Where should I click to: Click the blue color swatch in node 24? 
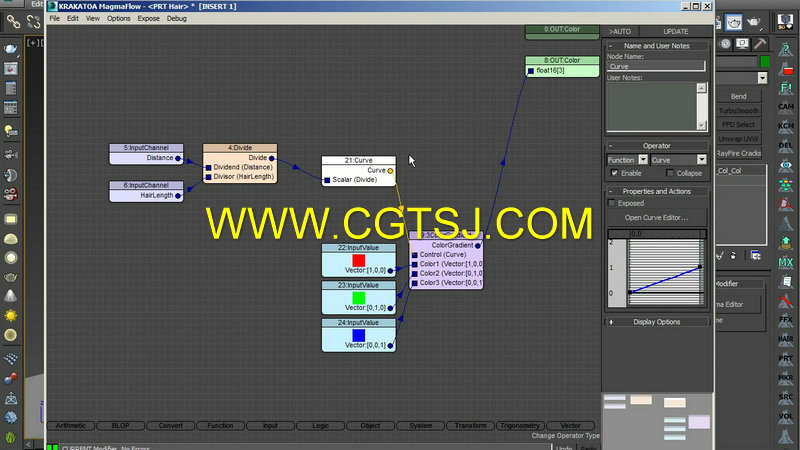pos(359,335)
